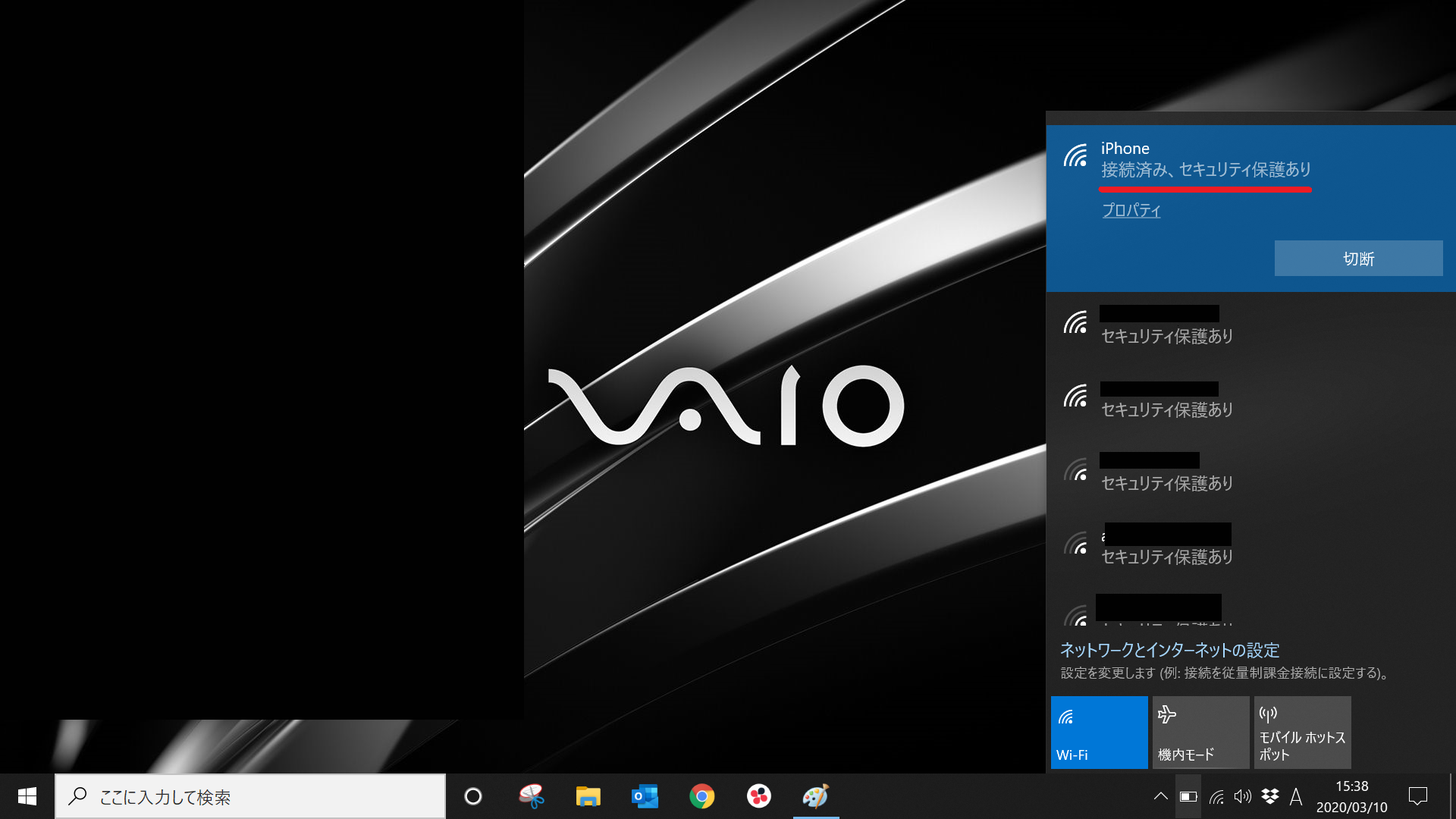Image resolution: width=1456 pixels, height=819 pixels.
Task: Open the Dropbox tray icon
Action: coord(1270,796)
